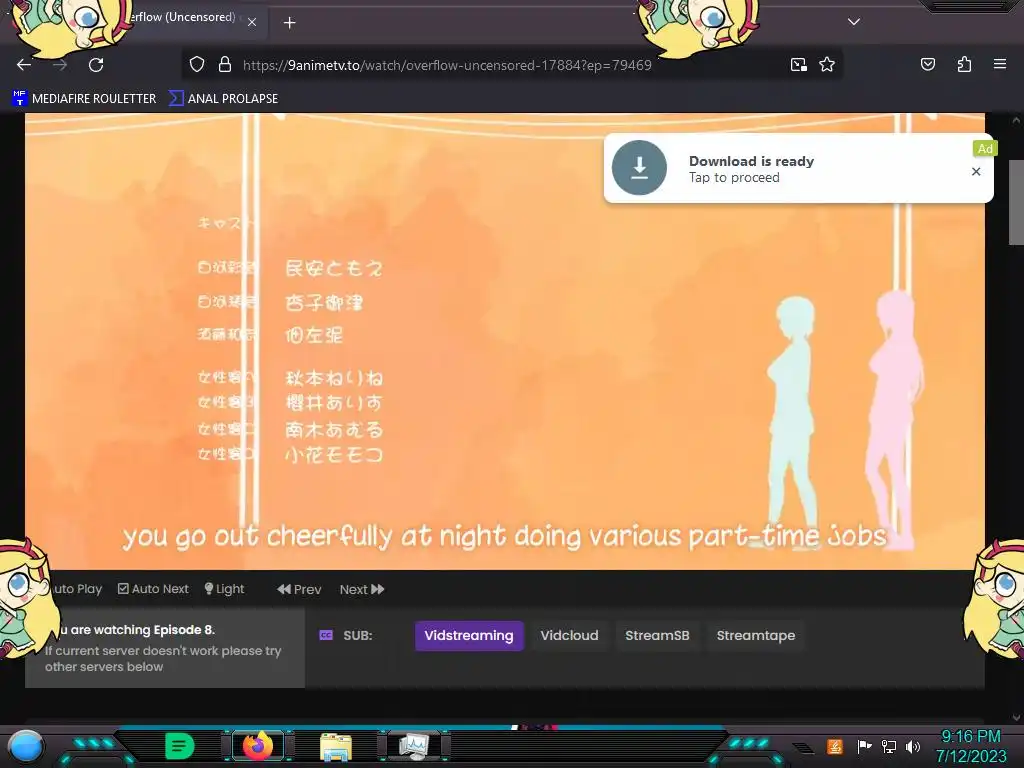This screenshot has width=1024, height=768.
Task: Open system monitor taskbar app
Action: 414,746
